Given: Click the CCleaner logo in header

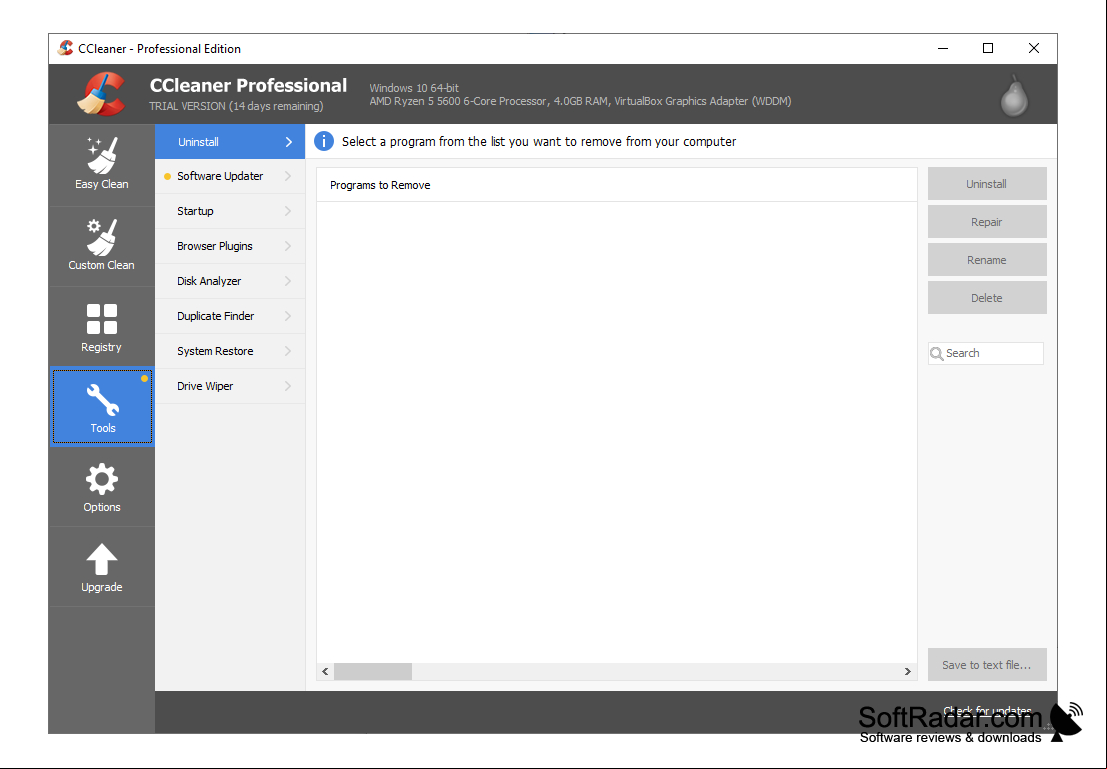Looking at the screenshot, I should (x=102, y=93).
